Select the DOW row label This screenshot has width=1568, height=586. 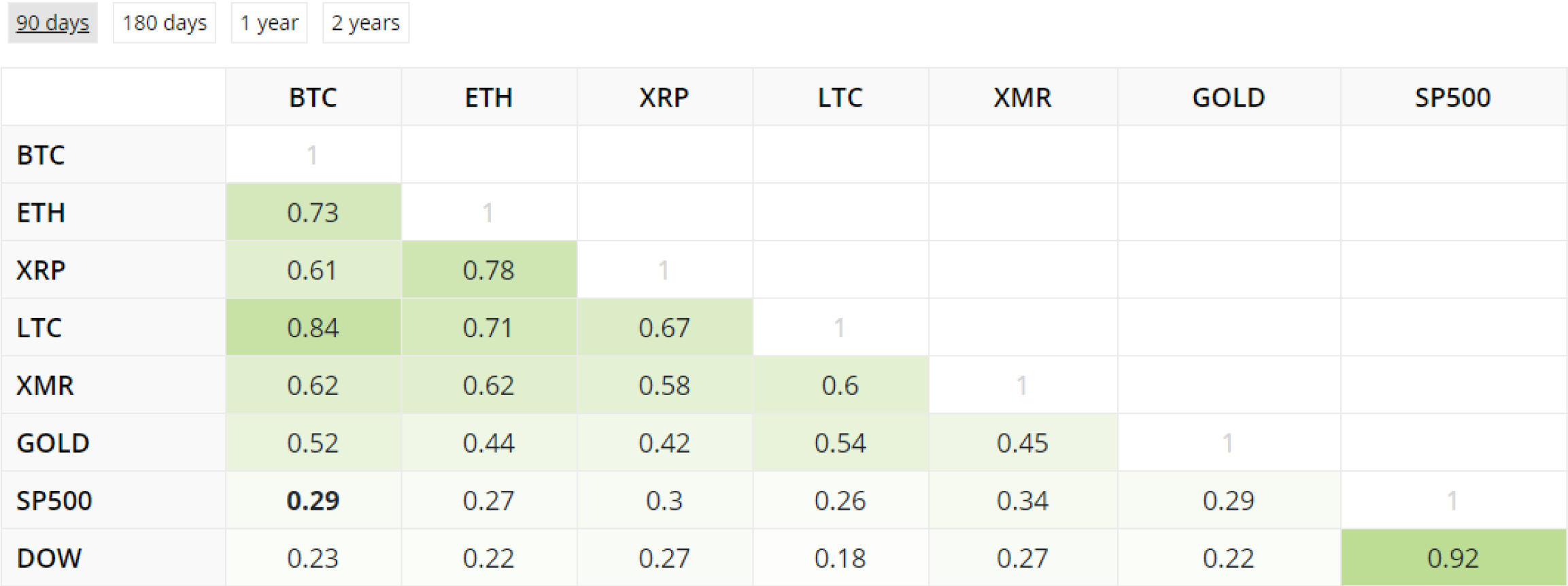click(x=49, y=558)
